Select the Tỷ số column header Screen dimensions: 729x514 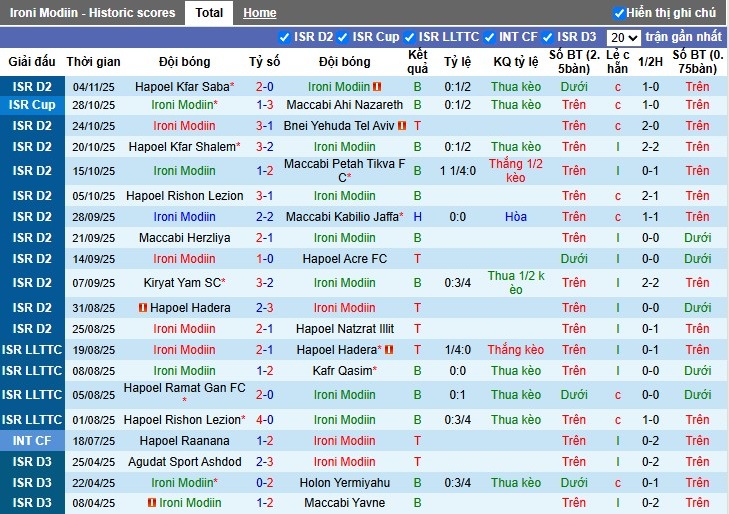tap(265, 61)
